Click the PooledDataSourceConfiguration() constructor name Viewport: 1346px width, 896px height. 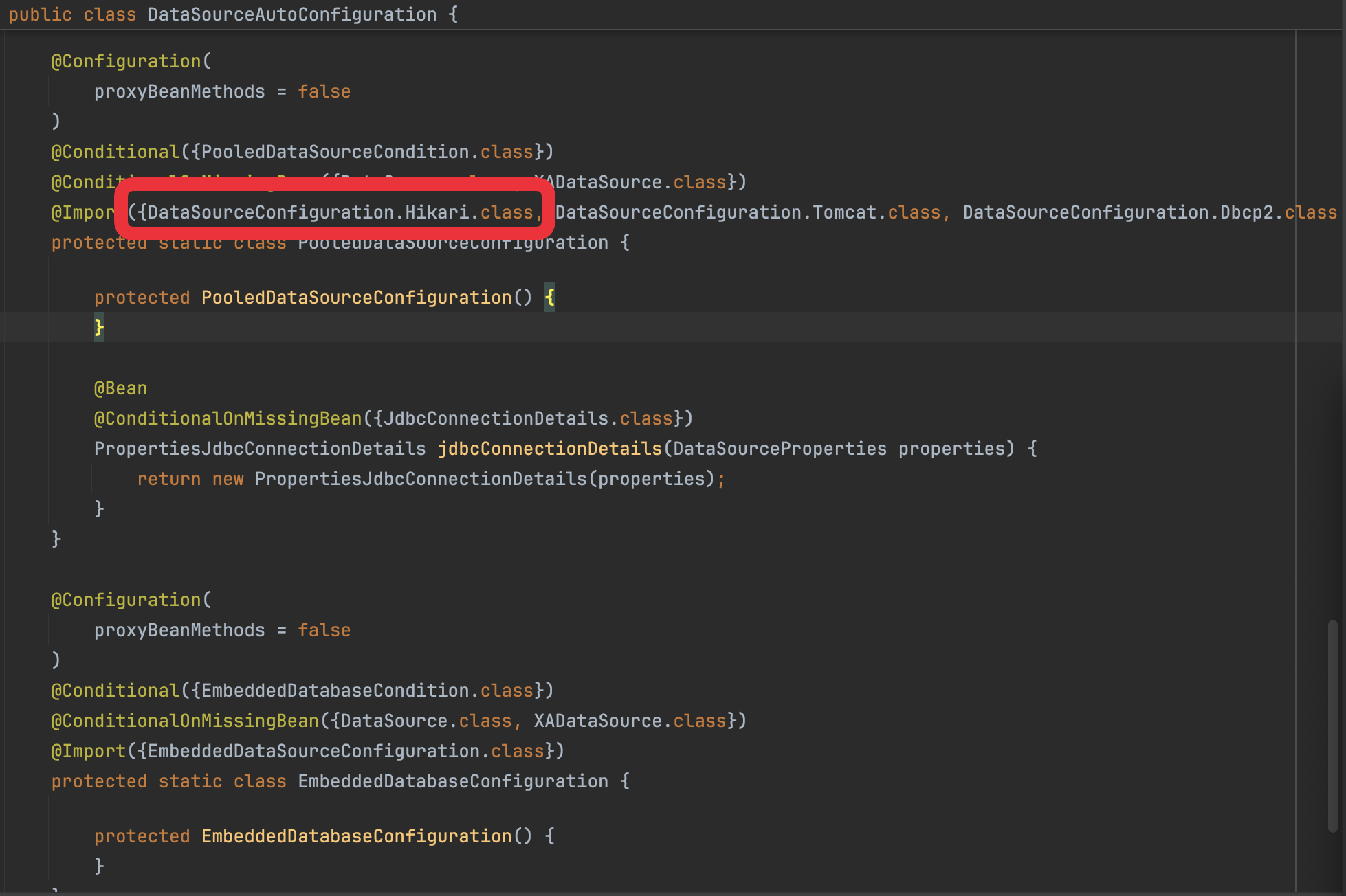click(356, 298)
